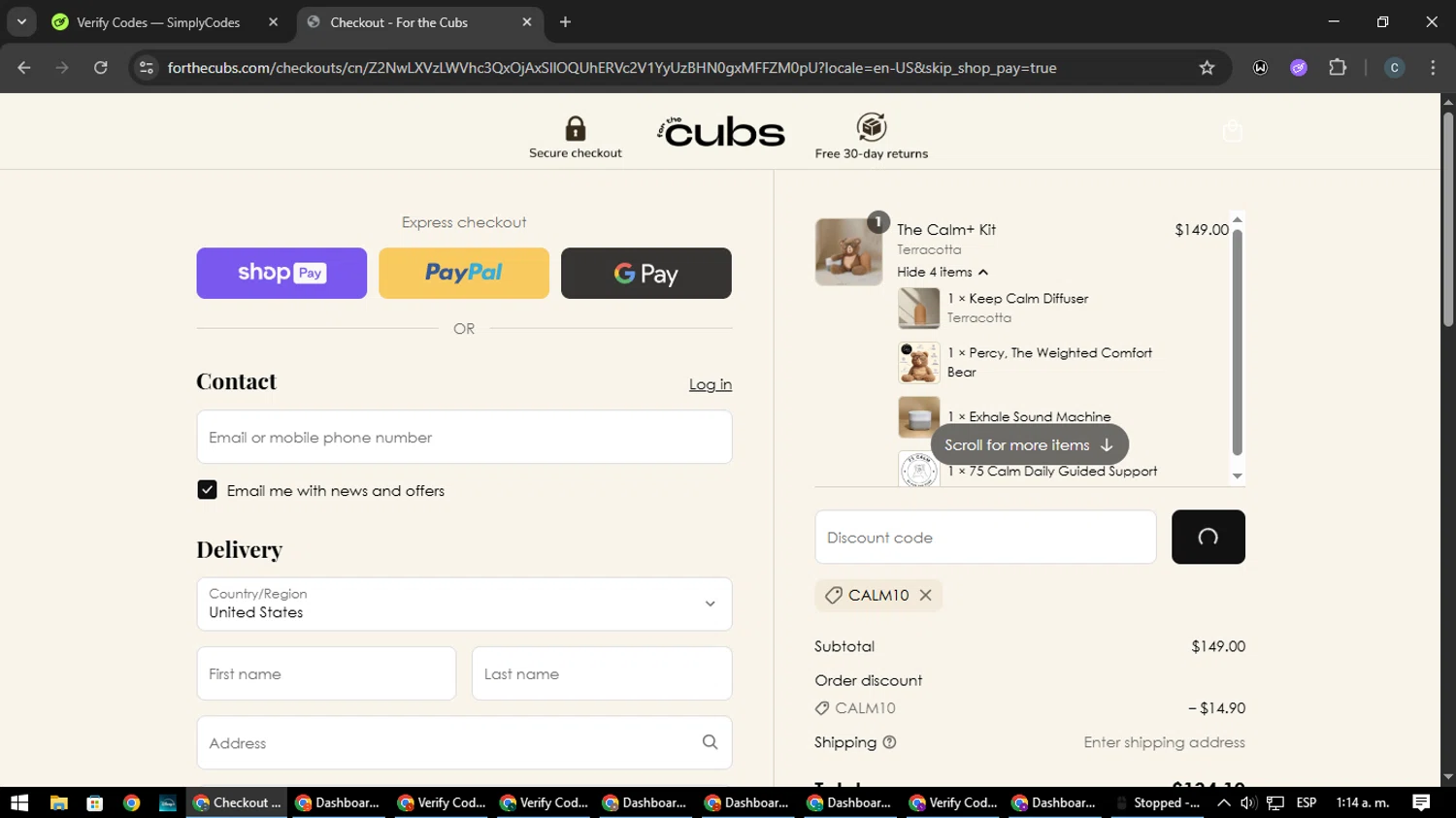Open the shopping bag cart icon
The height and width of the screenshot is (818, 1456).
(x=1233, y=131)
